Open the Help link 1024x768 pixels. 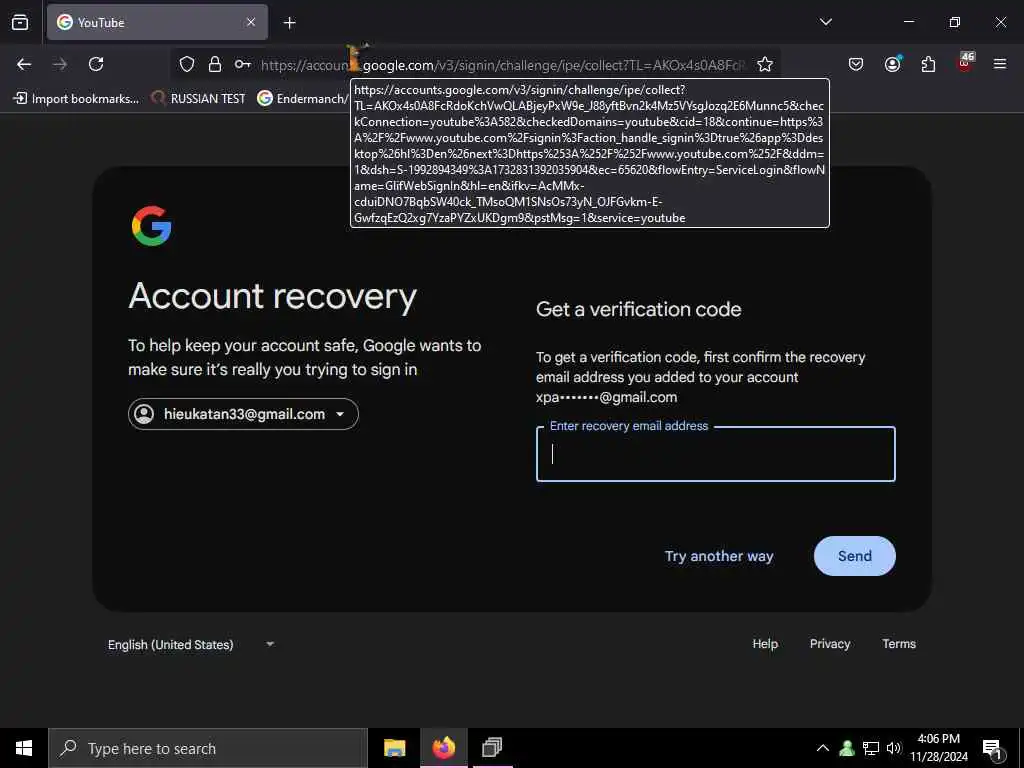coord(765,644)
